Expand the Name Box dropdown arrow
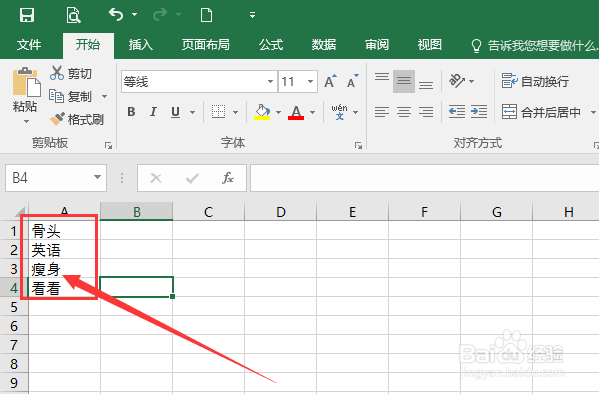 [97, 177]
